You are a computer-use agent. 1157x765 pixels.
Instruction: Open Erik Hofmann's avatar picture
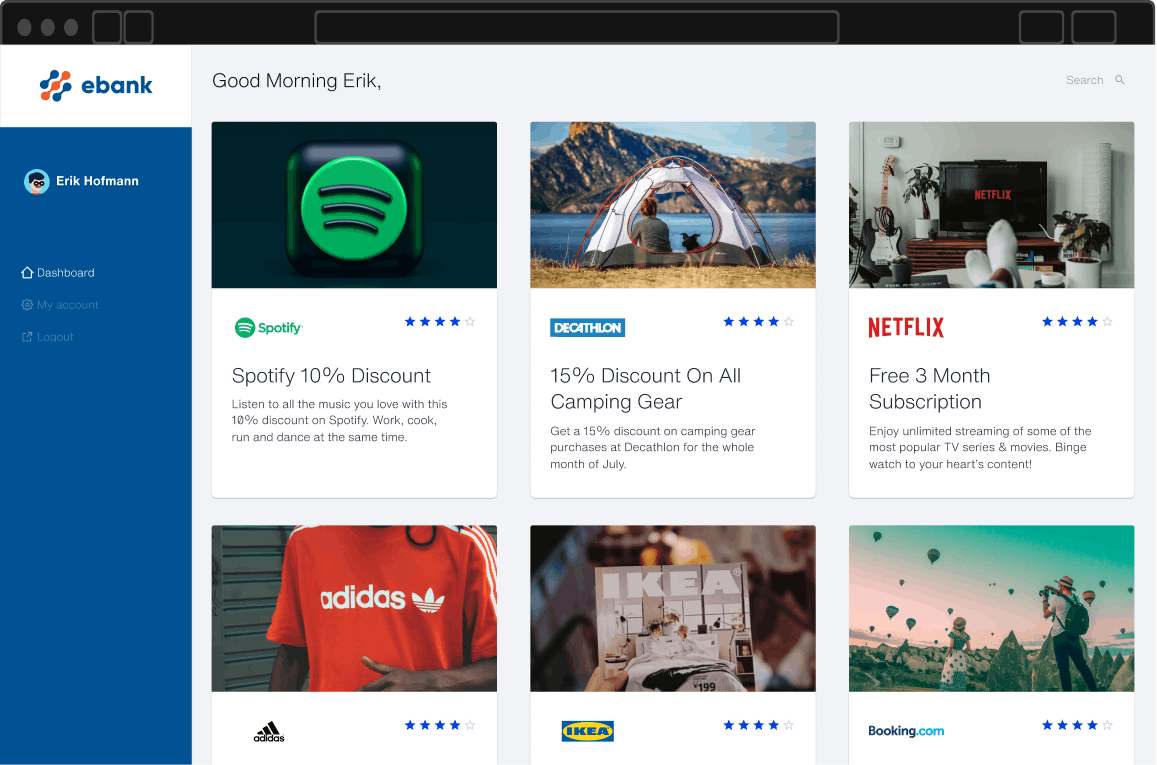[x=36, y=181]
